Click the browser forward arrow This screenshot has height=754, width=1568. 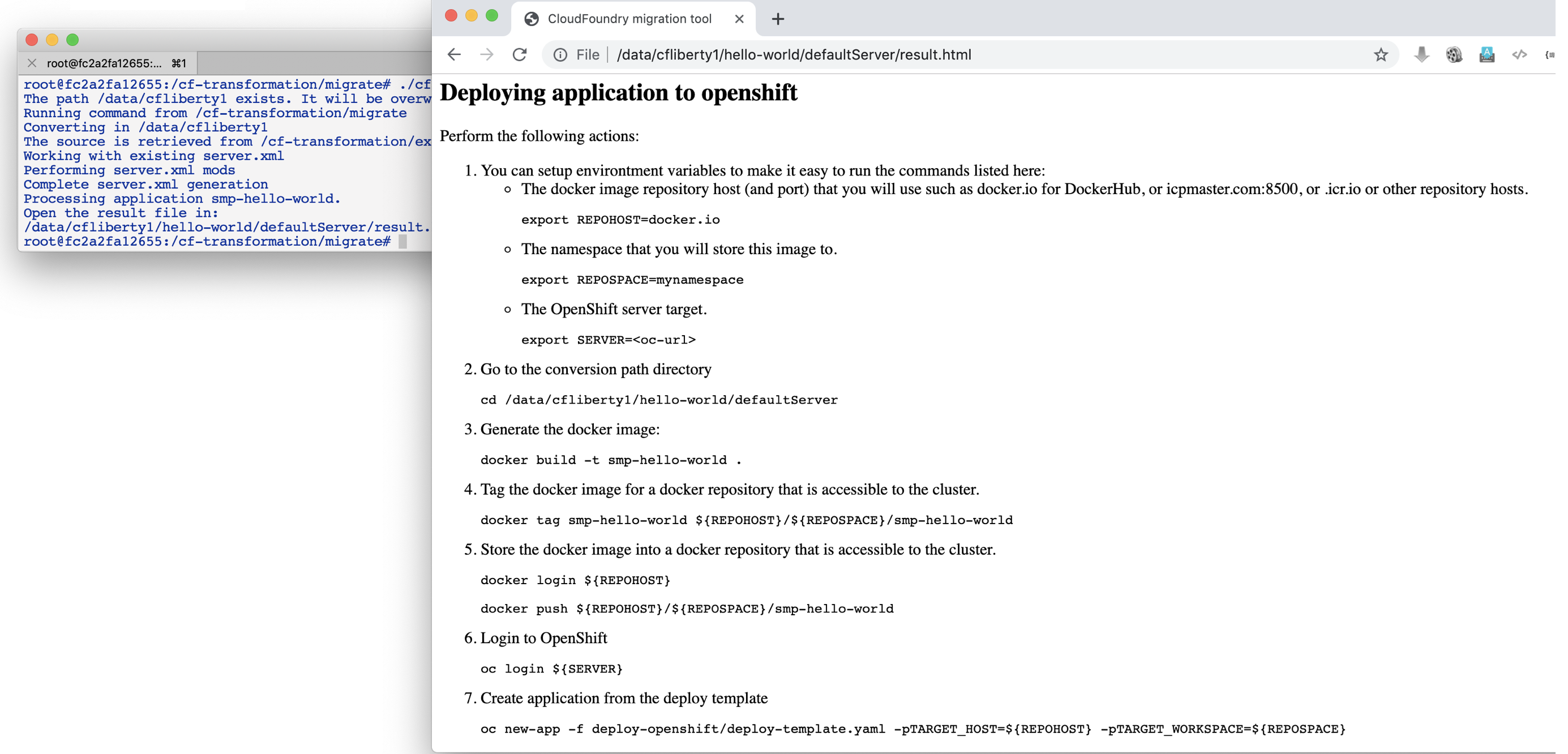tap(486, 55)
